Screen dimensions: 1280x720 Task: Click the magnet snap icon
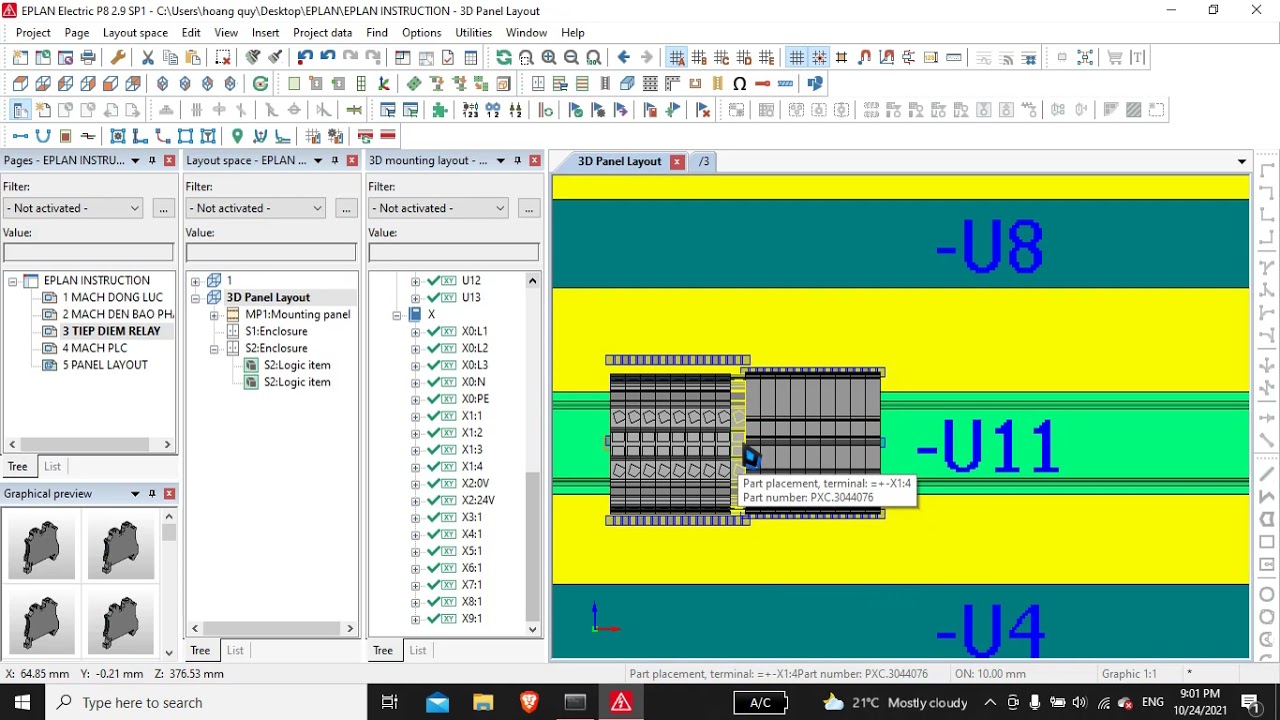coord(865,58)
